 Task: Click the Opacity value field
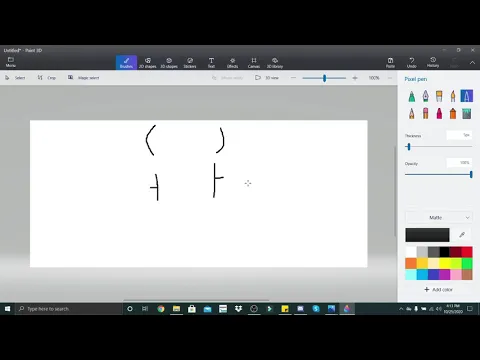[x=459, y=163]
